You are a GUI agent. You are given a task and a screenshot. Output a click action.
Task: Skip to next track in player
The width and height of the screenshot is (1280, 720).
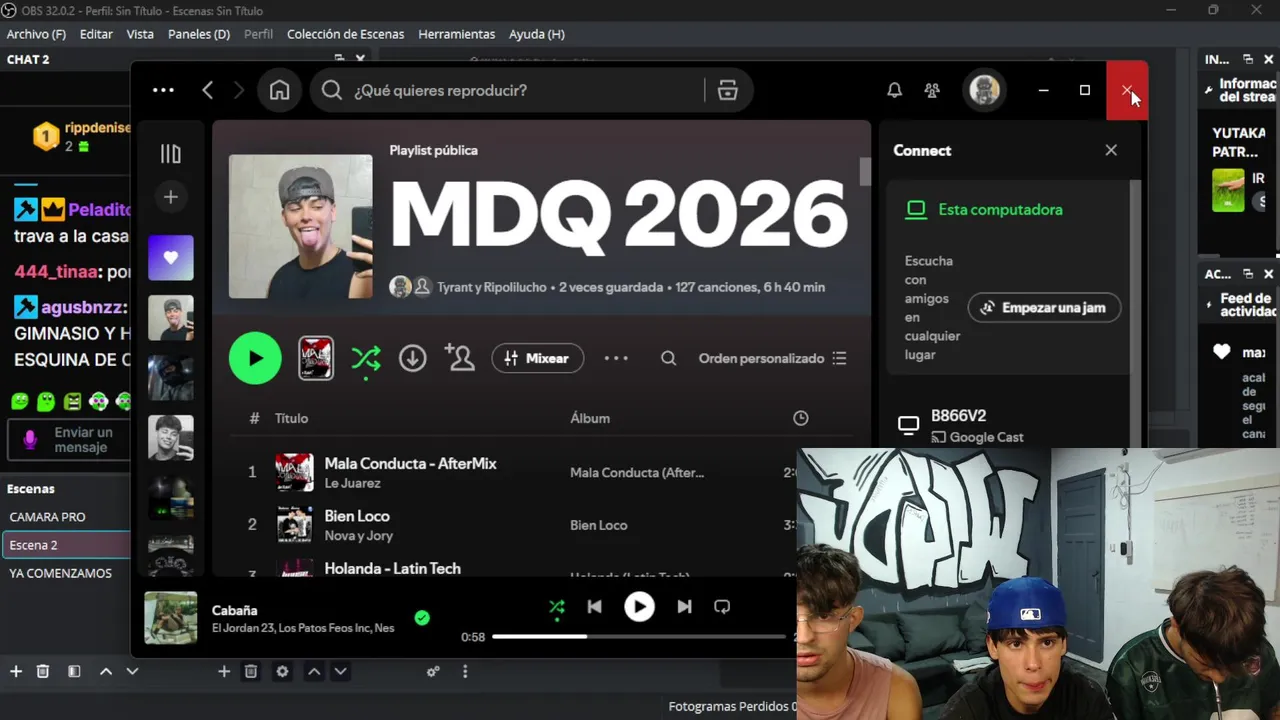(x=684, y=606)
